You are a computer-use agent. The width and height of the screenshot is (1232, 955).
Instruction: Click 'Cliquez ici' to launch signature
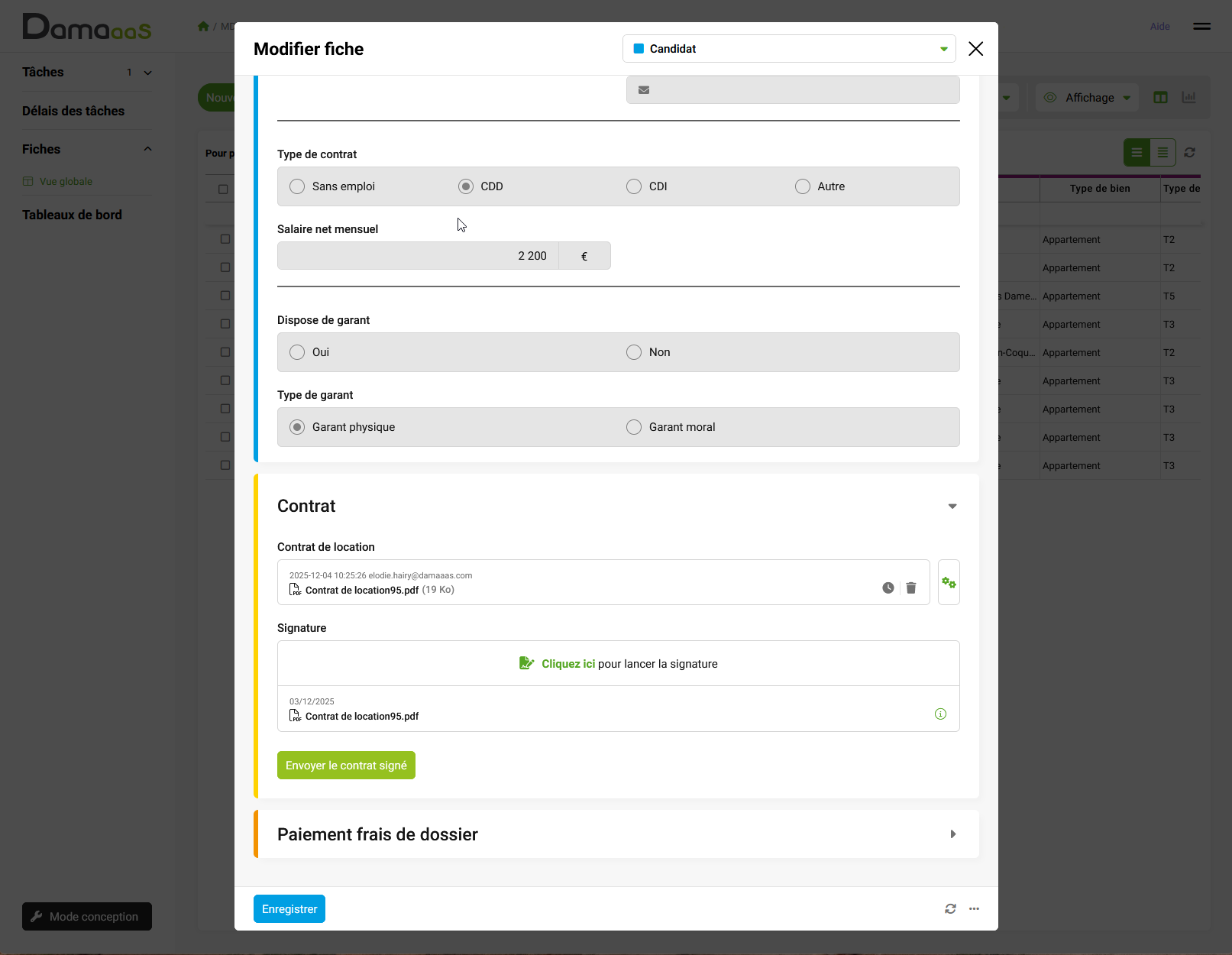567,664
